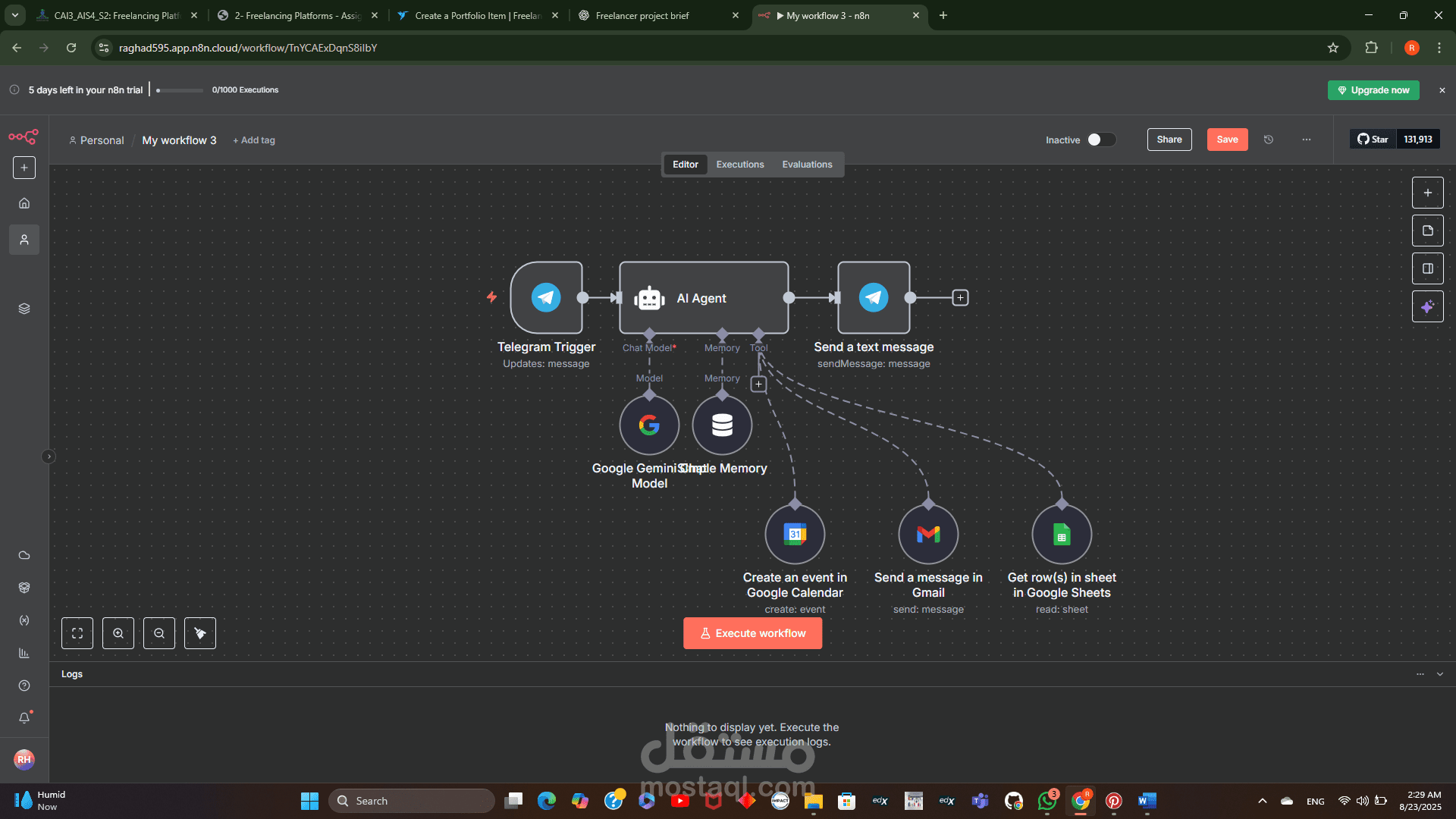
Task: Reload the page in the browser
Action: (x=71, y=48)
